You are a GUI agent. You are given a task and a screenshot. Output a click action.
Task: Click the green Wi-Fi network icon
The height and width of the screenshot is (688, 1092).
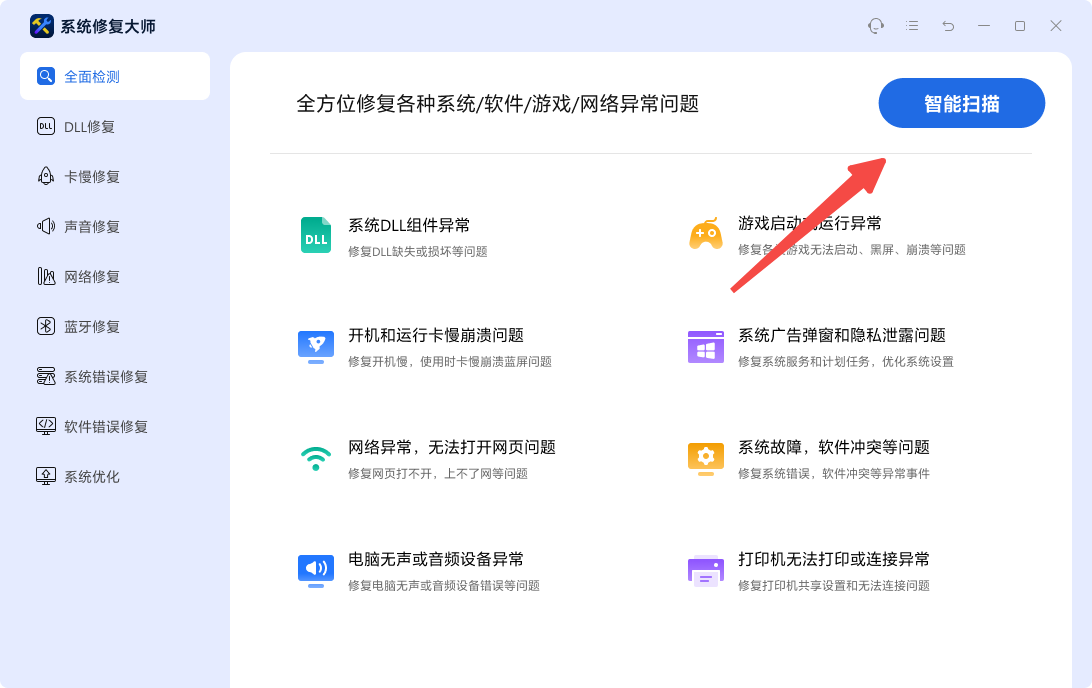(316, 458)
